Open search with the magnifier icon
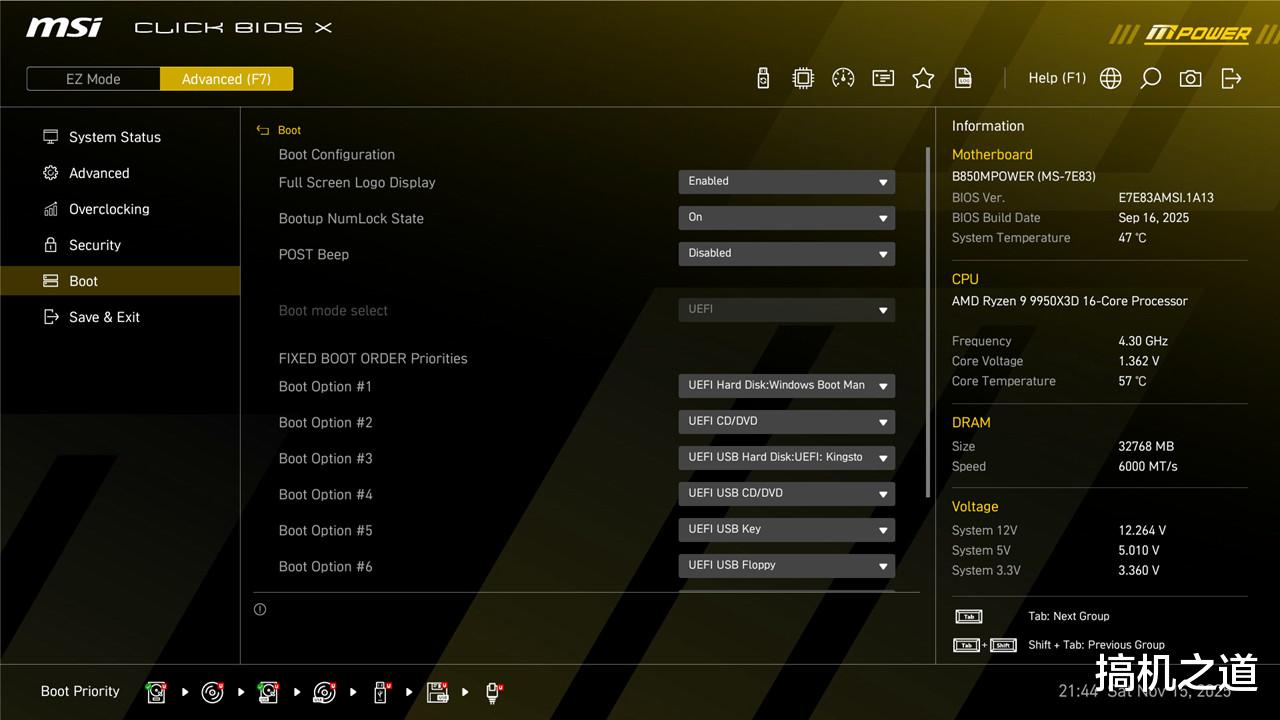This screenshot has width=1280, height=720. (1151, 78)
